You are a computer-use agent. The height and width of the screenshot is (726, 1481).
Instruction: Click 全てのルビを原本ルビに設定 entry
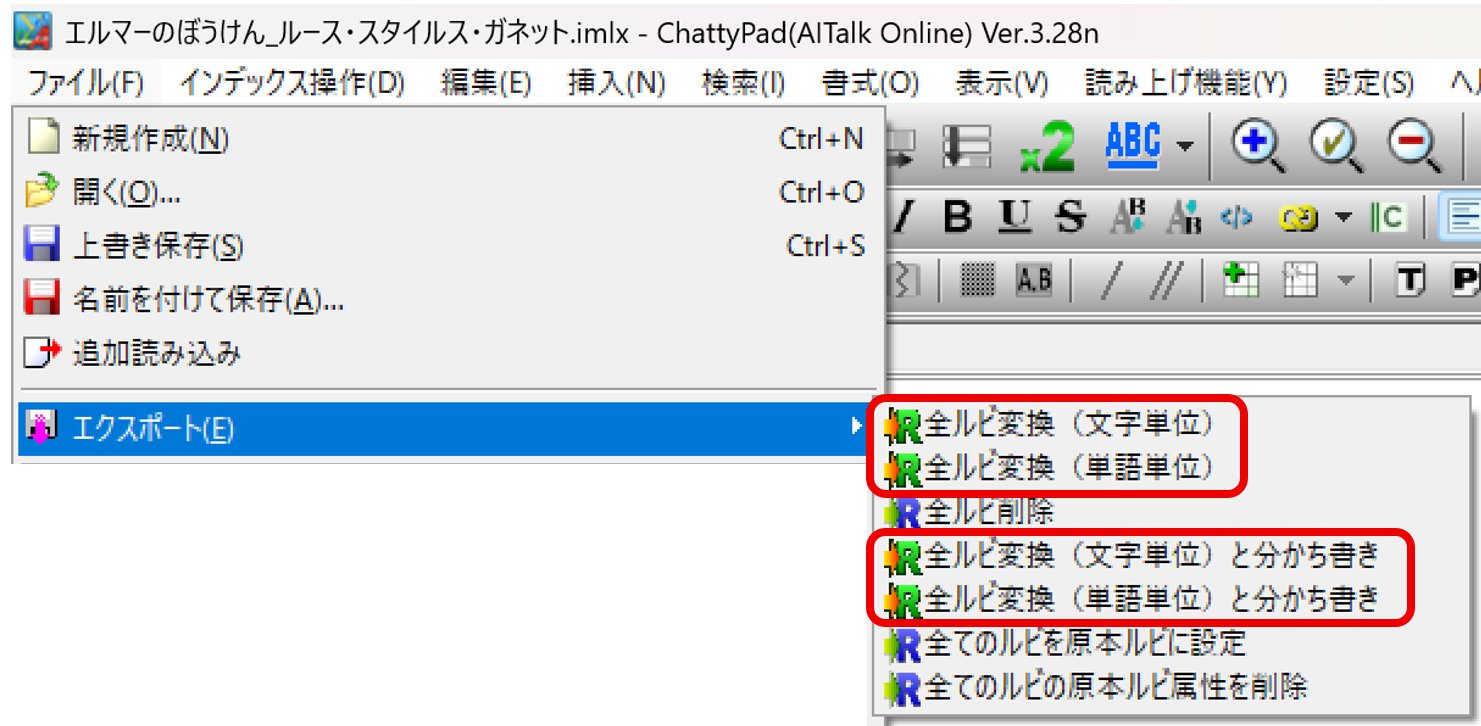[x=1085, y=643]
